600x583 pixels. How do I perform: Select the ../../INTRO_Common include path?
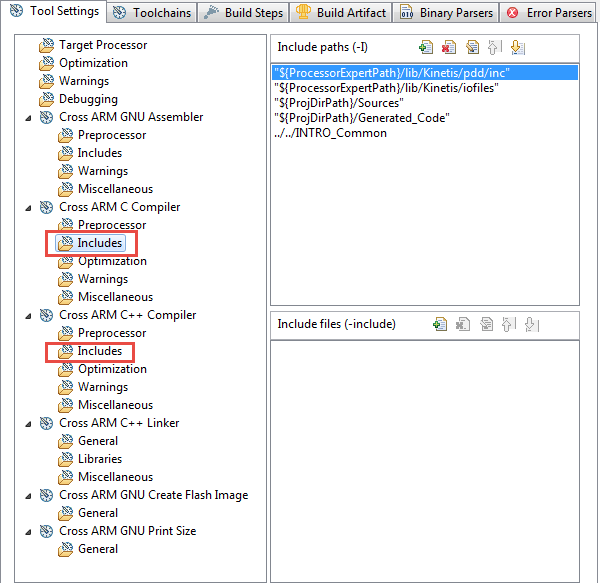(x=425, y=133)
